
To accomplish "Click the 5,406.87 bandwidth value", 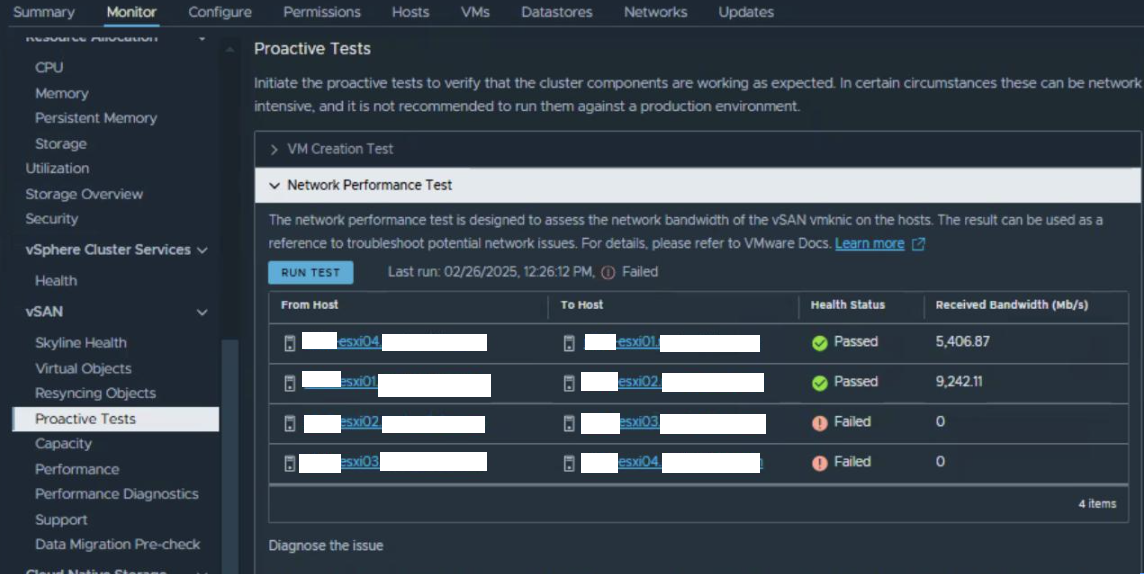I will [962, 341].
